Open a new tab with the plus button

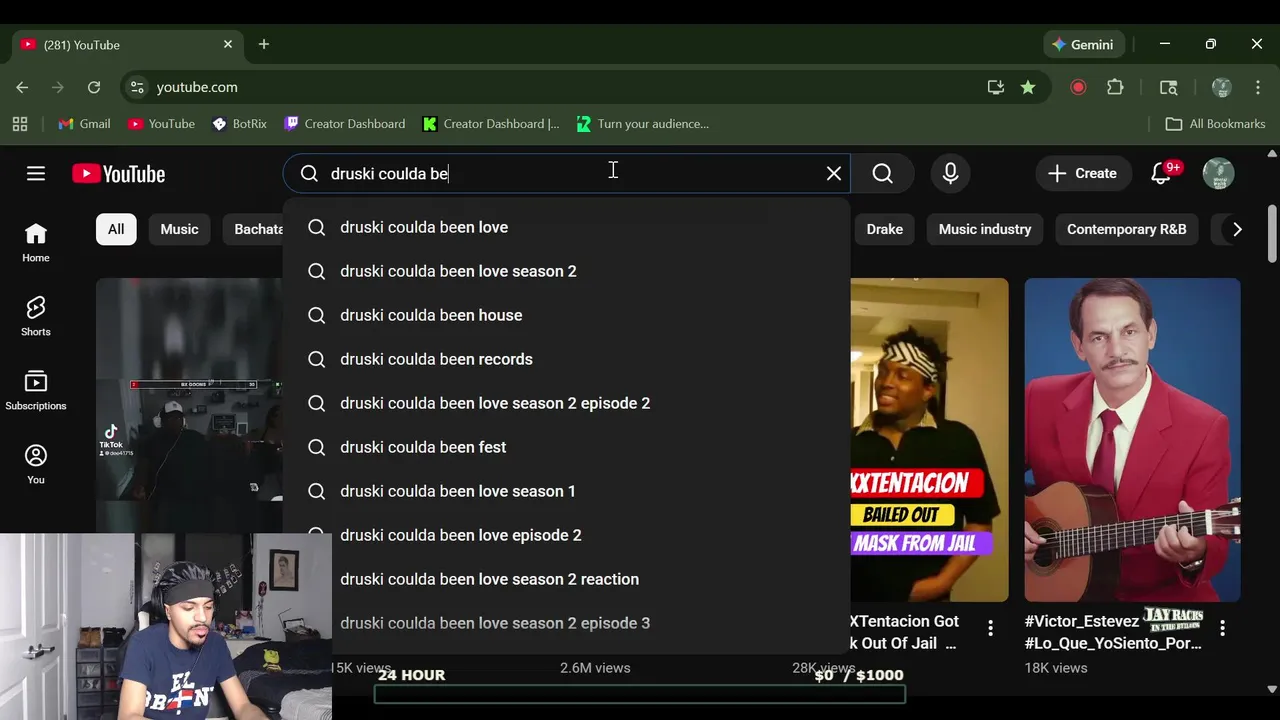(x=264, y=44)
